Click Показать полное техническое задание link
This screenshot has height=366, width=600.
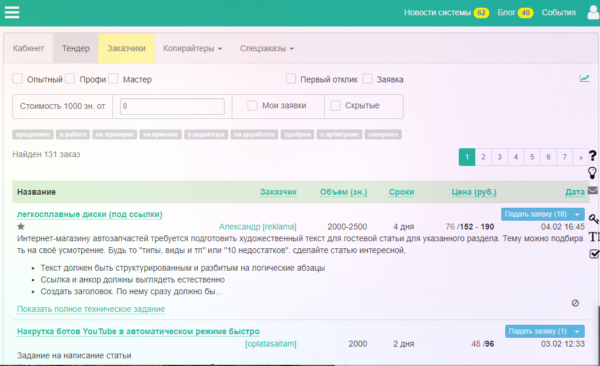pos(91,309)
